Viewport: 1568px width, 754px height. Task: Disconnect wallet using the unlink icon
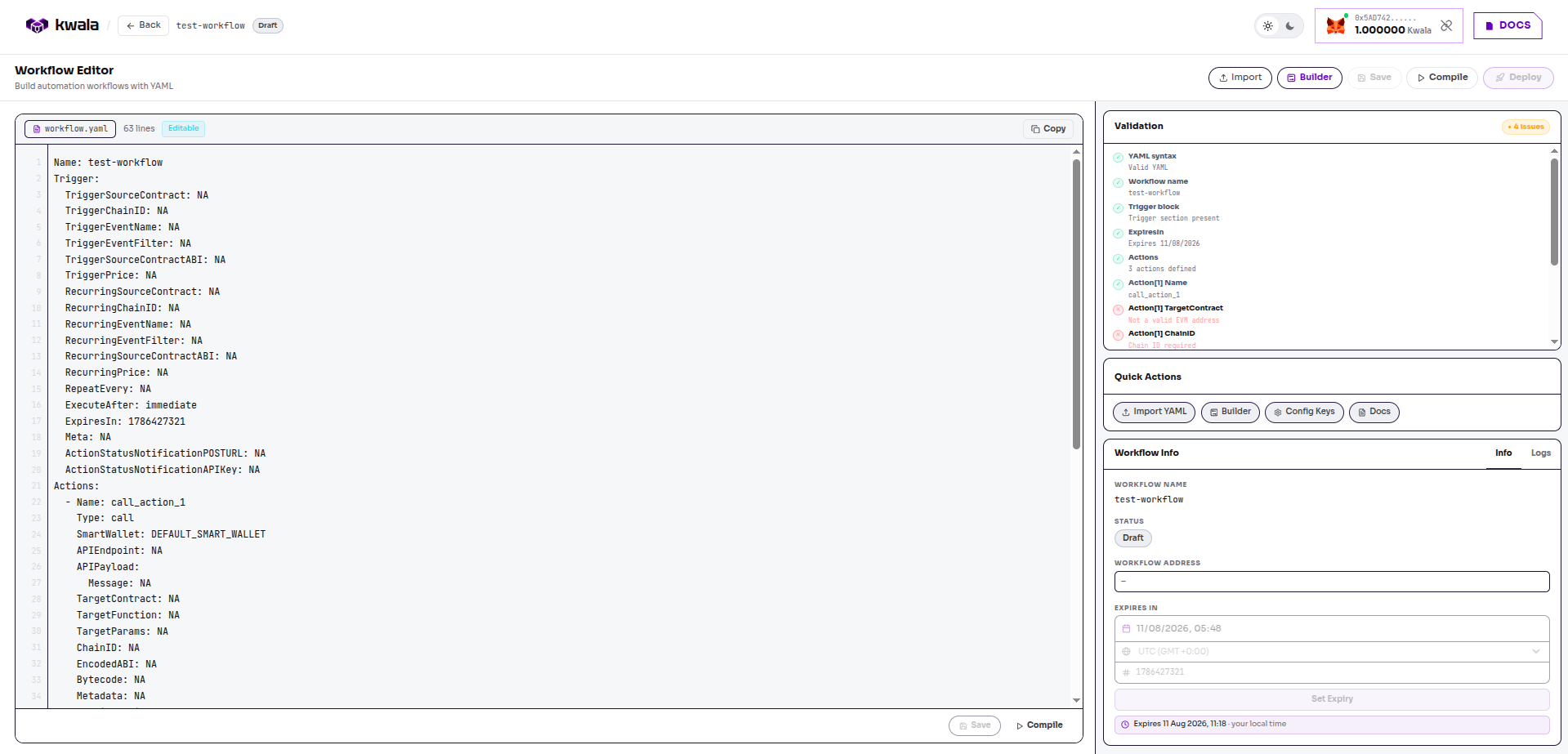click(x=1446, y=25)
